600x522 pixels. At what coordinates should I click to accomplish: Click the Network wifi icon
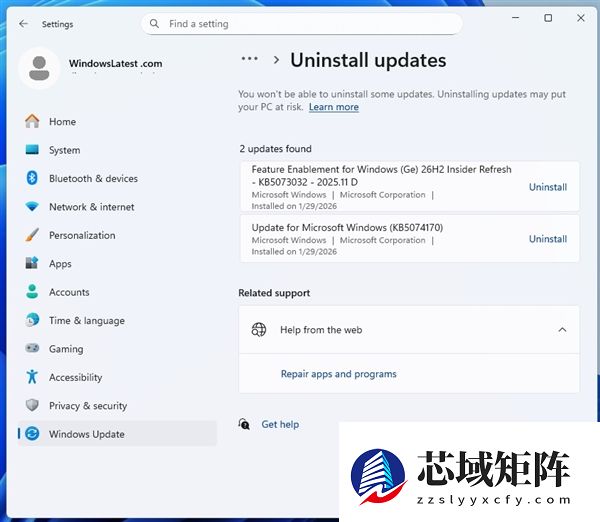[x=32, y=207]
